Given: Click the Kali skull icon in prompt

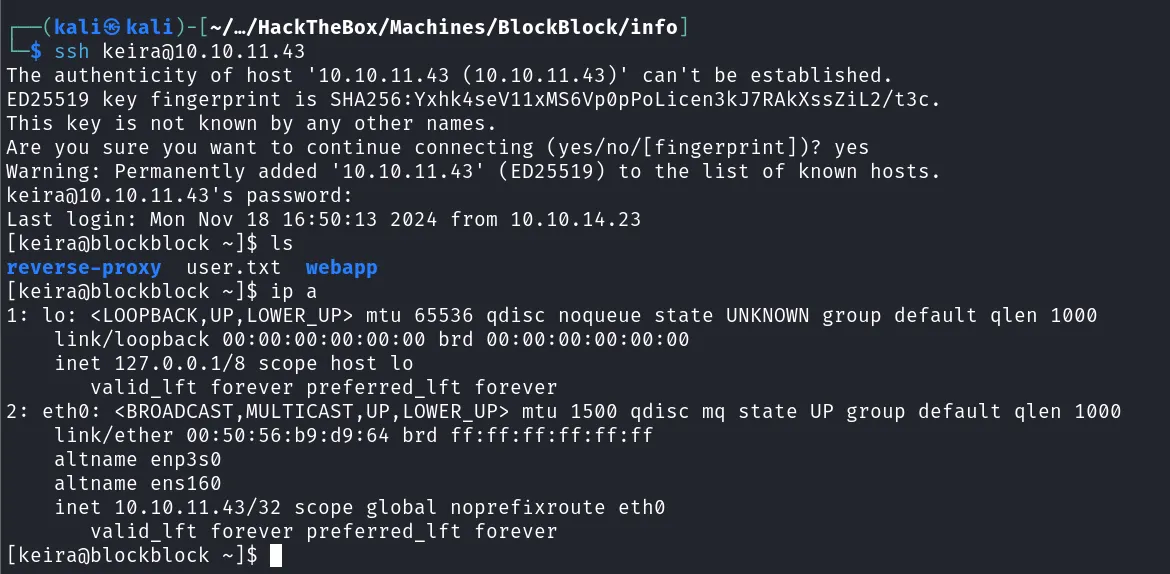Looking at the screenshot, I should 113,28.
